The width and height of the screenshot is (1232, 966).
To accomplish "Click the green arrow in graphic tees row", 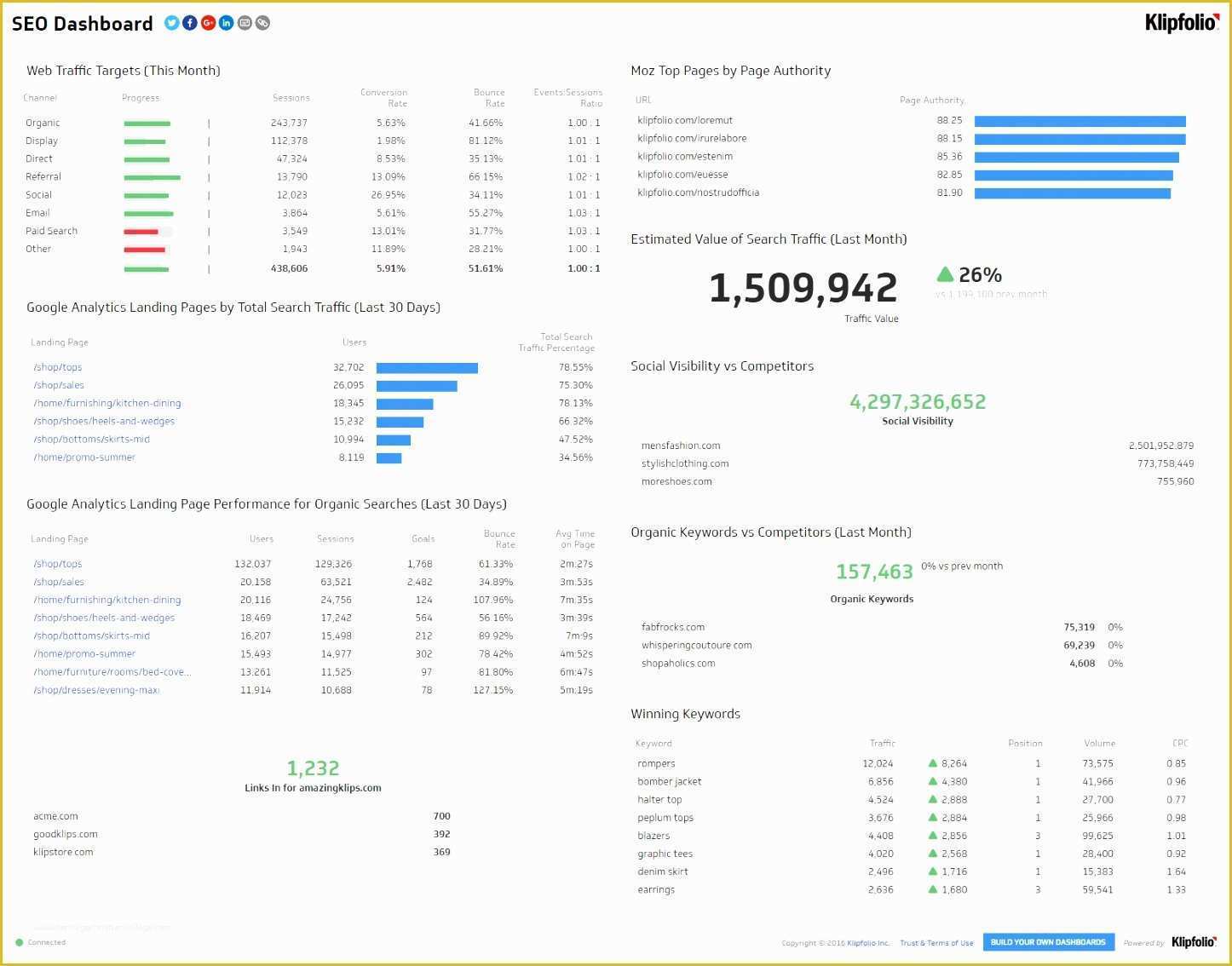I will pos(933,854).
